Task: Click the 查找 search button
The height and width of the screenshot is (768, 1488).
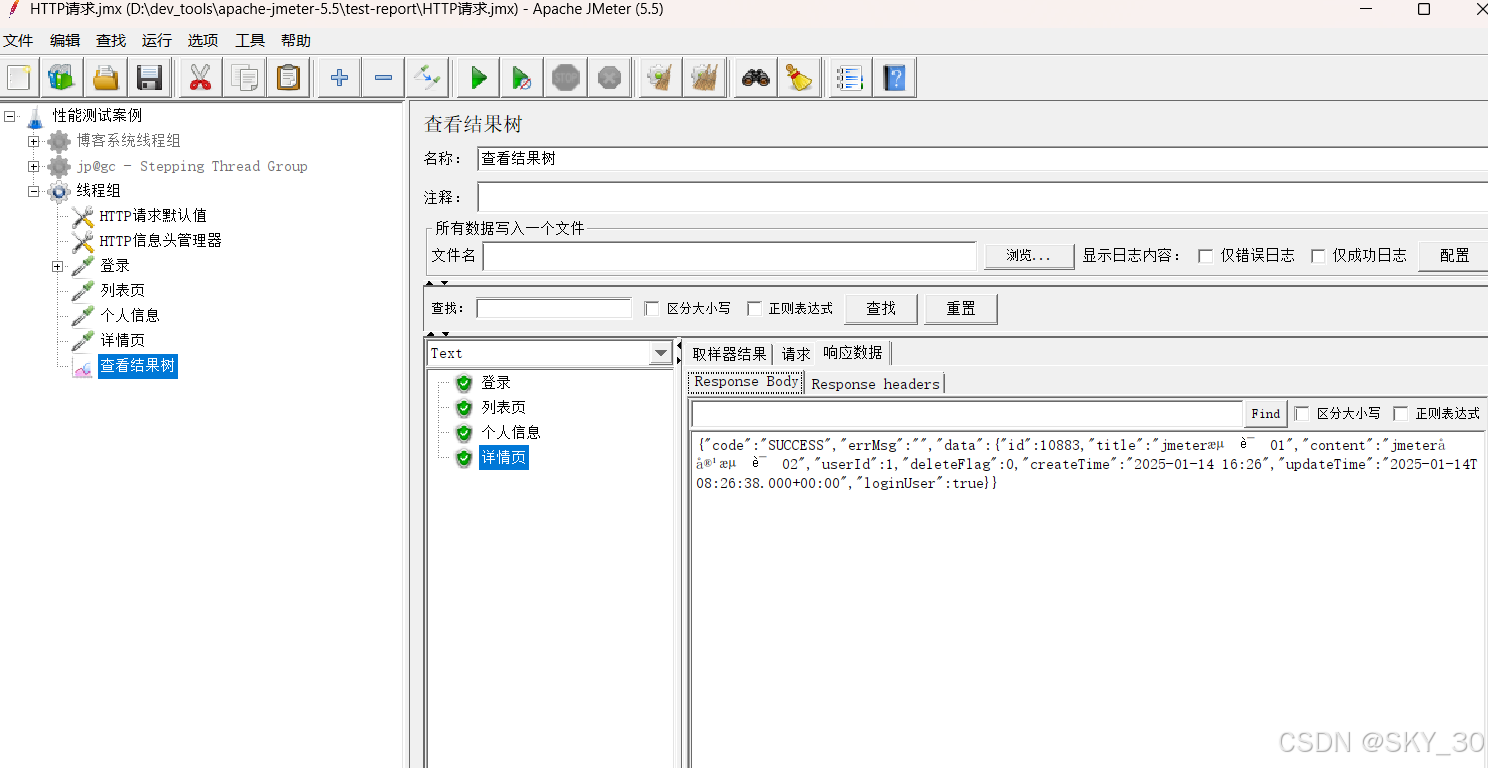Action: click(881, 309)
